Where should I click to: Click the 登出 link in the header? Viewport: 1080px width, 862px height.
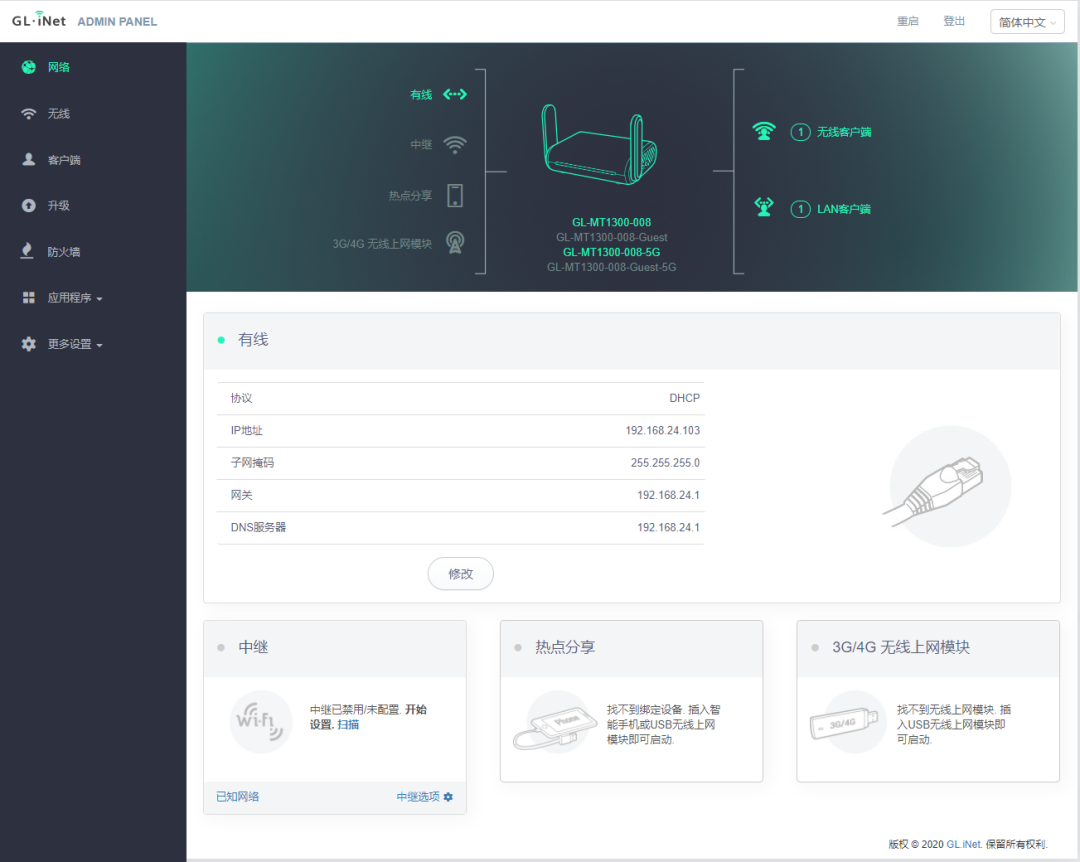pyautogui.click(x=954, y=21)
